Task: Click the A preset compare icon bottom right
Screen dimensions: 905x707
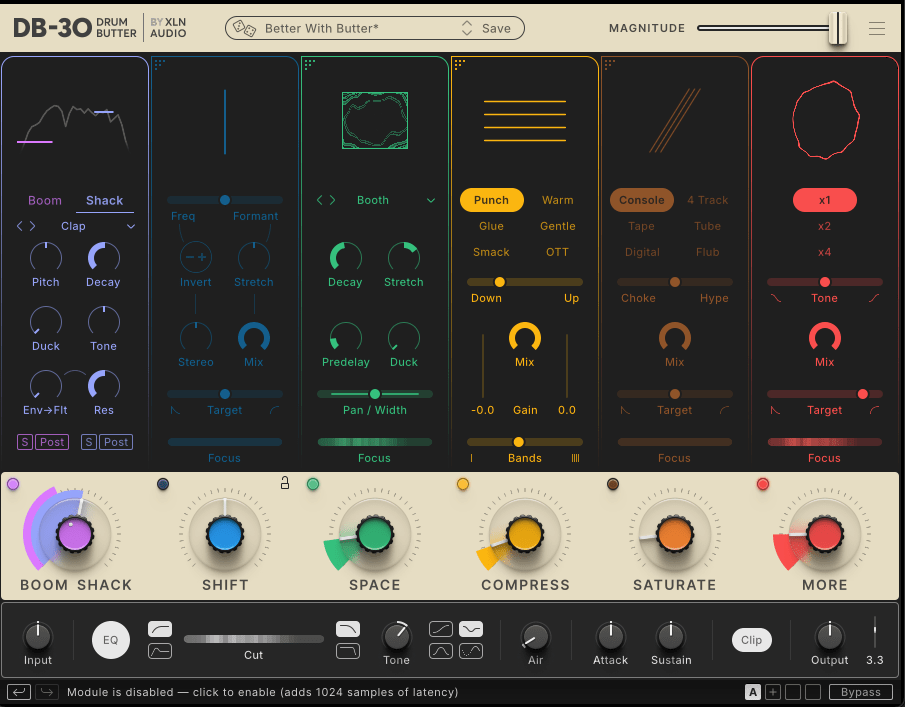Action: pos(752,691)
